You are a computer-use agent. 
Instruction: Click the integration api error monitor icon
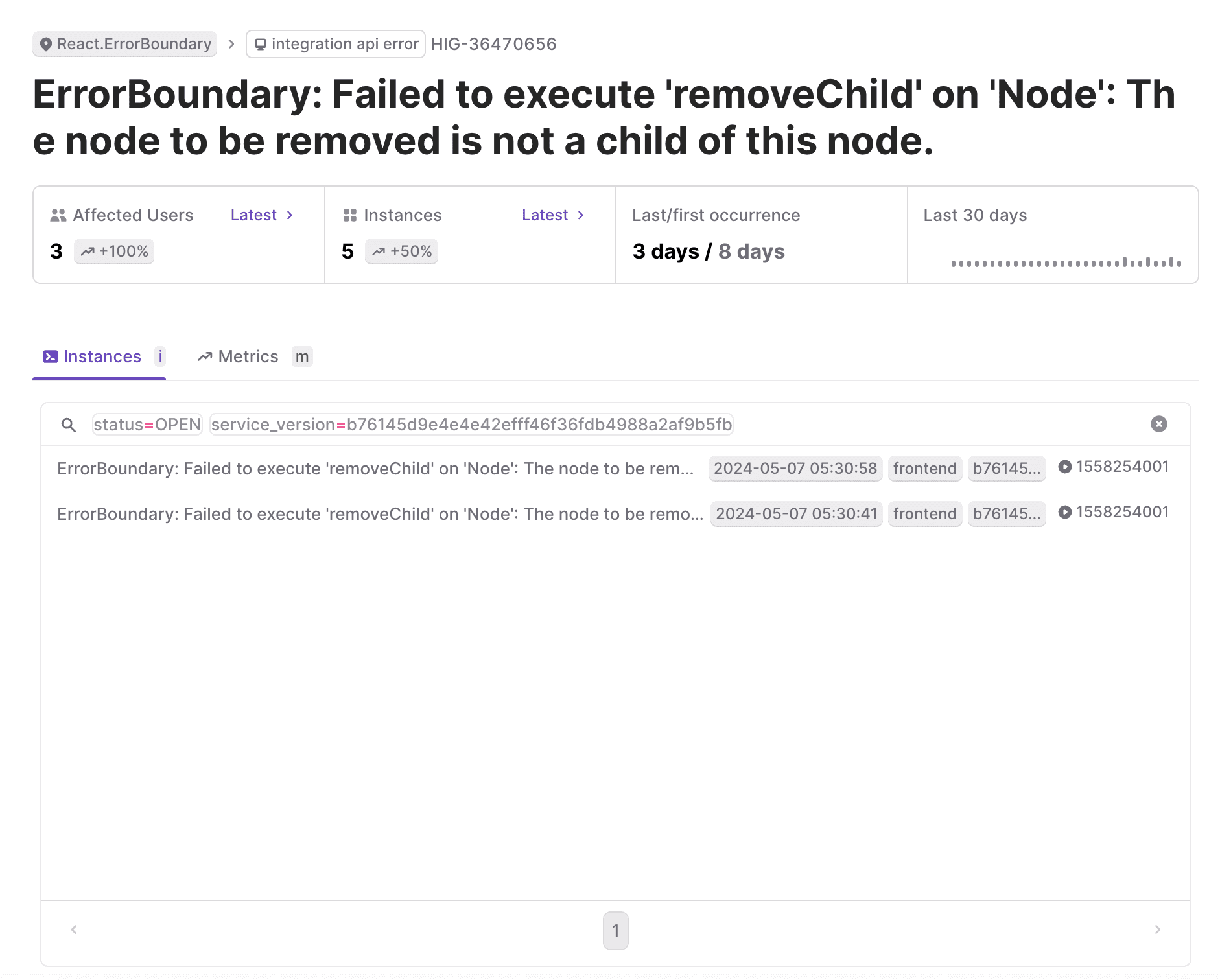click(261, 44)
